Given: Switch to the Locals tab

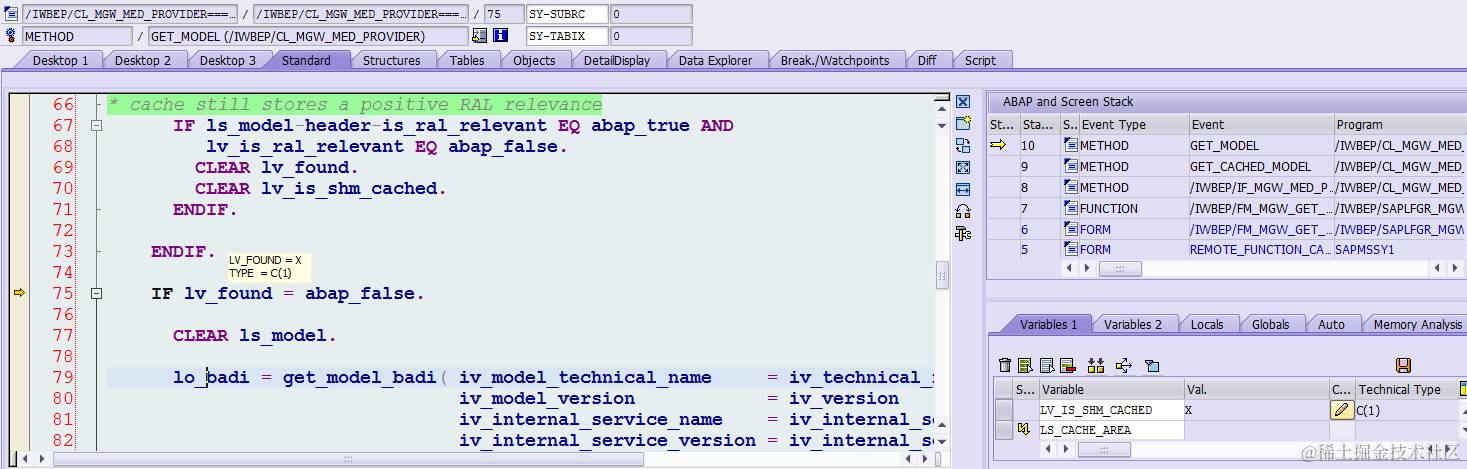Looking at the screenshot, I should pos(1207,324).
